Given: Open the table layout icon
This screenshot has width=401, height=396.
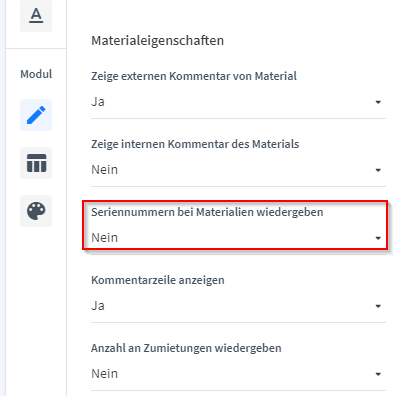Looking at the screenshot, I should click(x=36, y=163).
